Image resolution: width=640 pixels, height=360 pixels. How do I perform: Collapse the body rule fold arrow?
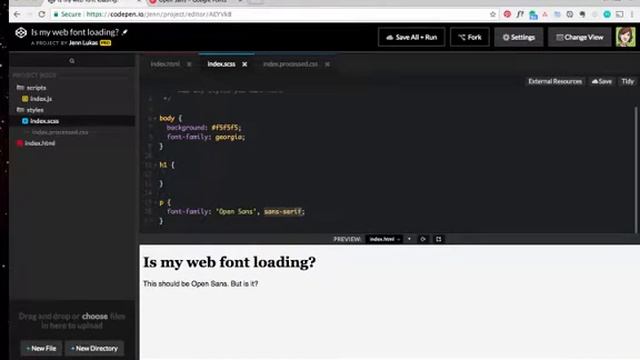(155, 118)
